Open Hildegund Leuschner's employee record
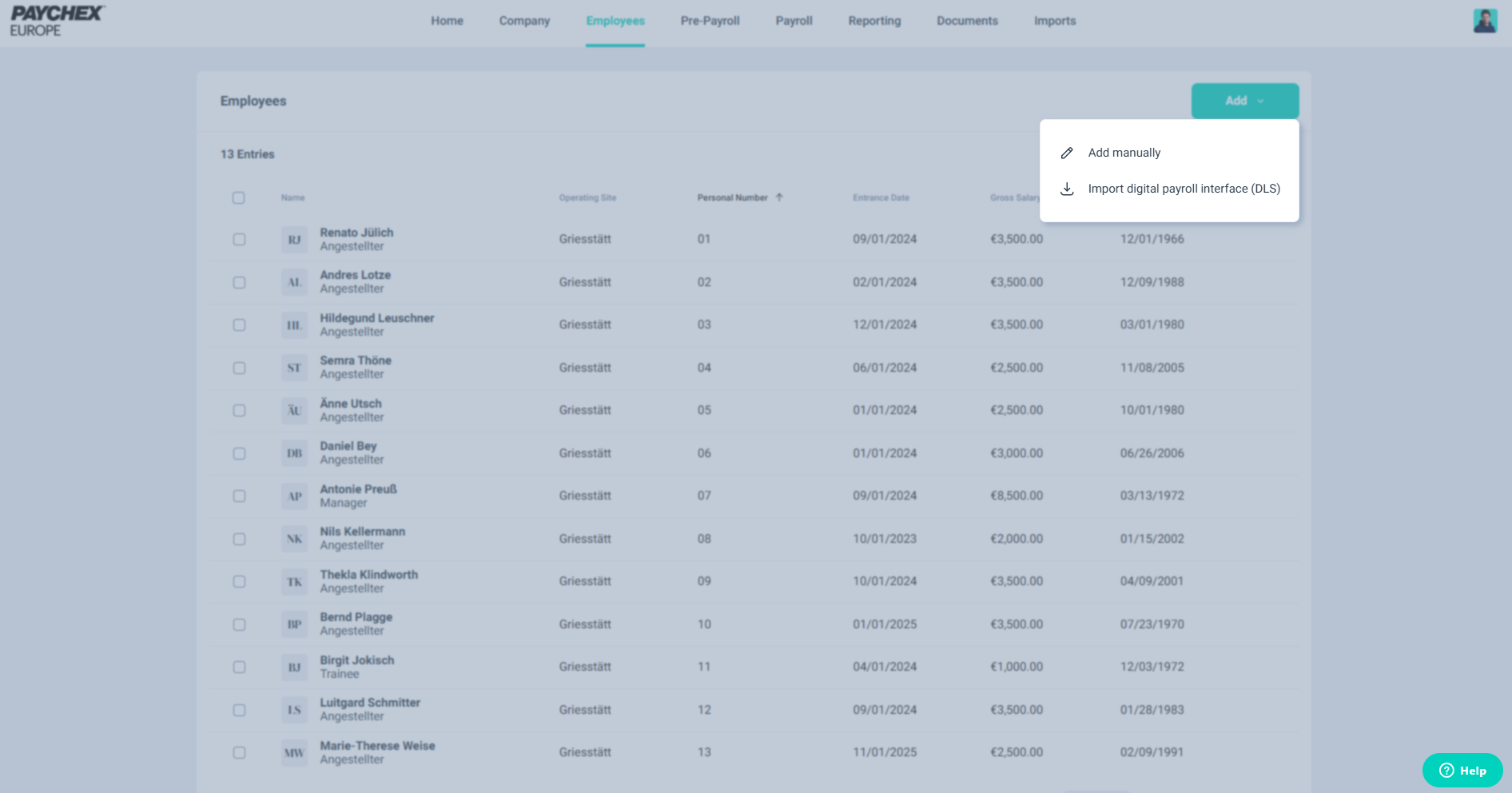 tap(376, 318)
